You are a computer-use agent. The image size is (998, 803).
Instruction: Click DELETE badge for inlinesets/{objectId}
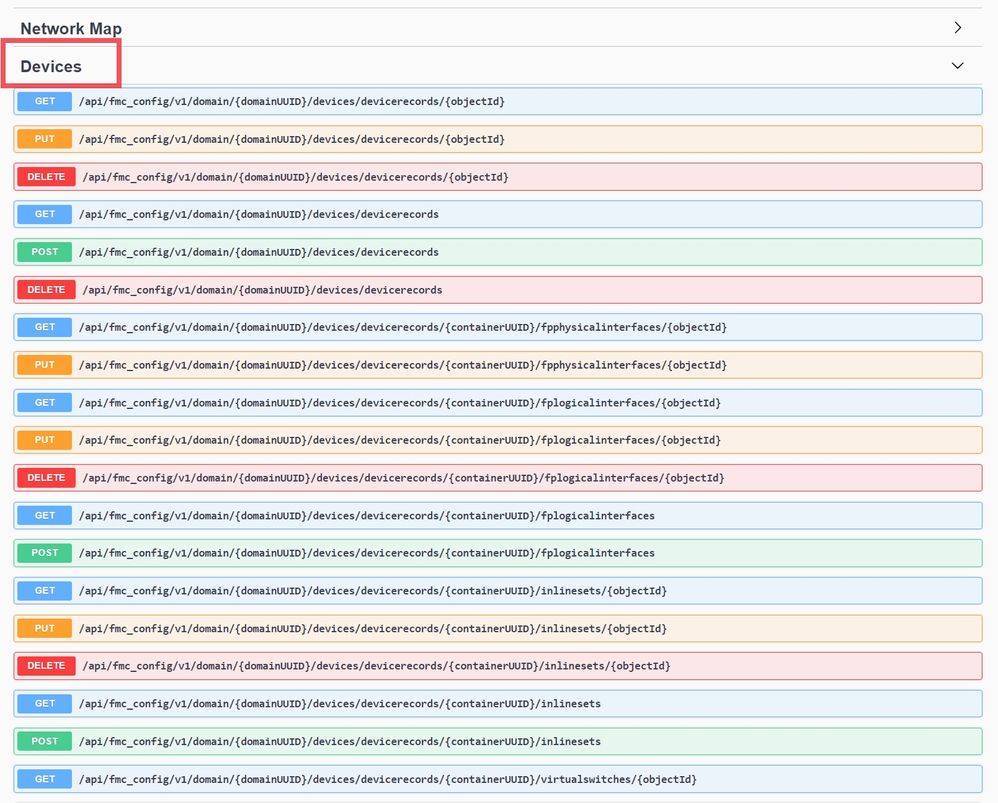46,666
